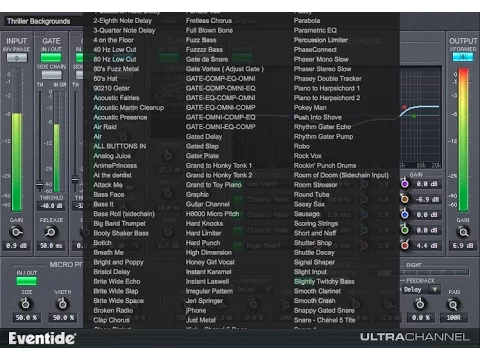Pick the H8000 Micro Pitch preset
480x360 pixels.
tap(212, 214)
